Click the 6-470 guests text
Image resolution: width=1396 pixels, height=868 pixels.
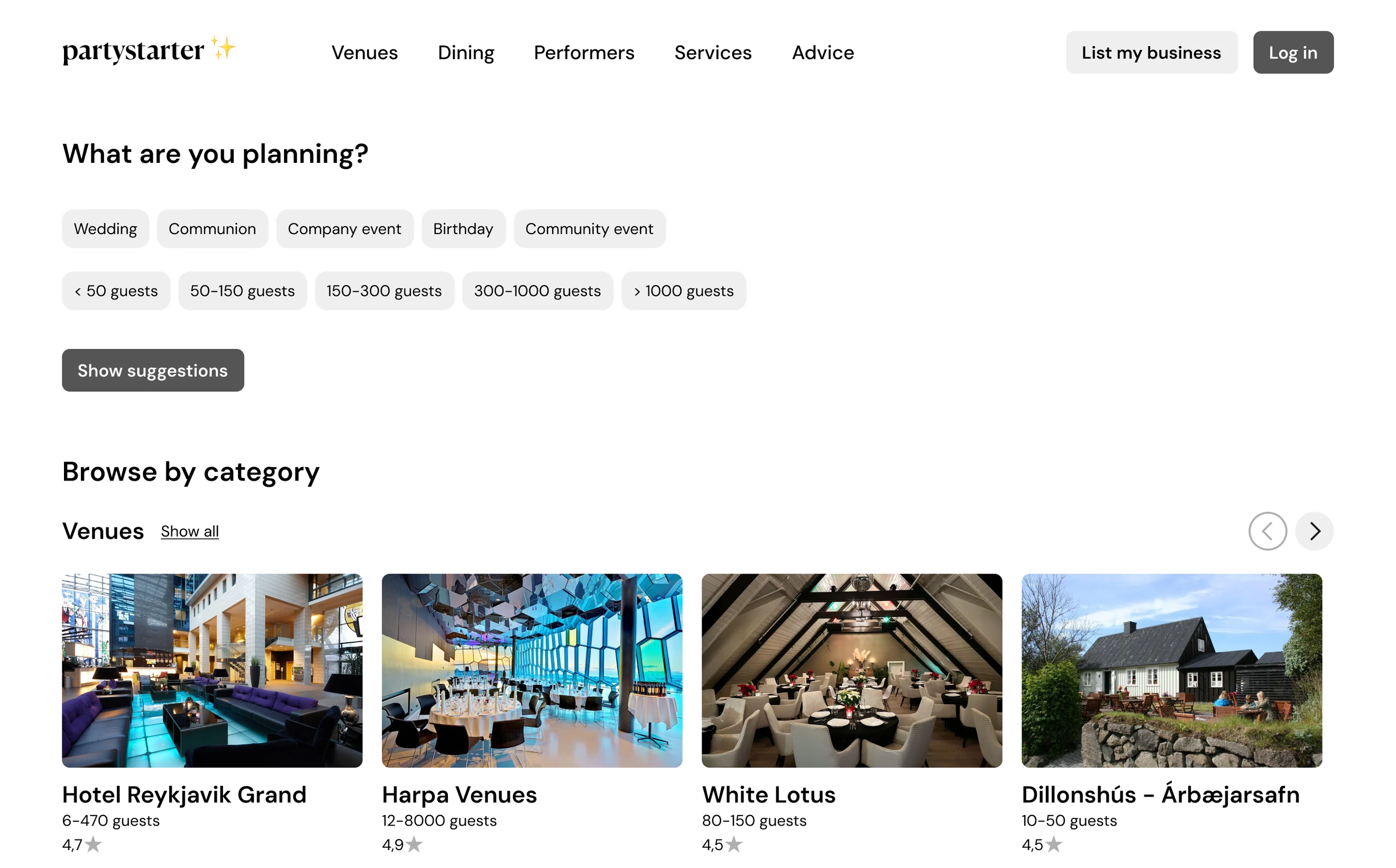coord(111,821)
